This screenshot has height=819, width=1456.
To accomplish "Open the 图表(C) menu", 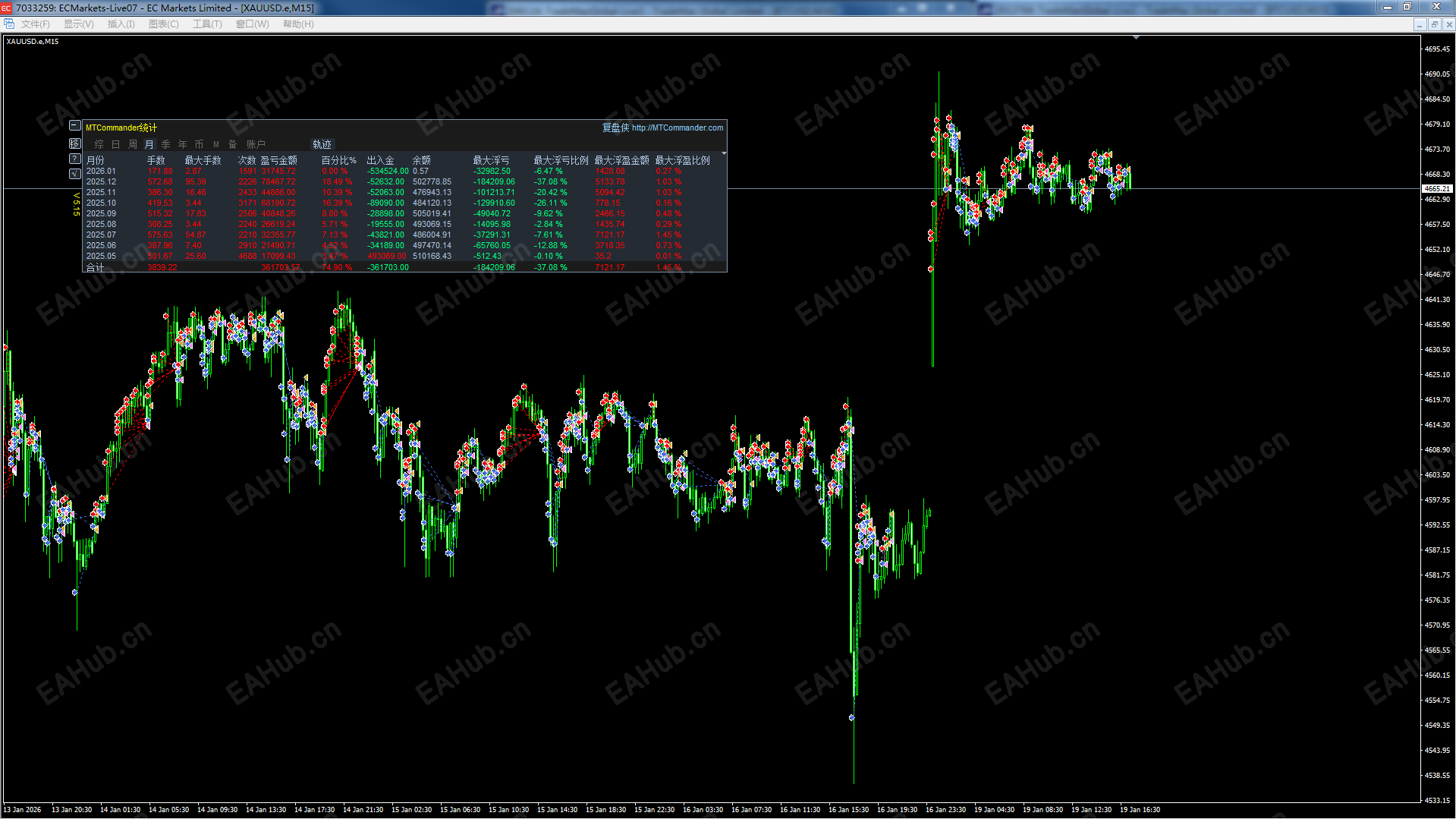I will 164,24.
